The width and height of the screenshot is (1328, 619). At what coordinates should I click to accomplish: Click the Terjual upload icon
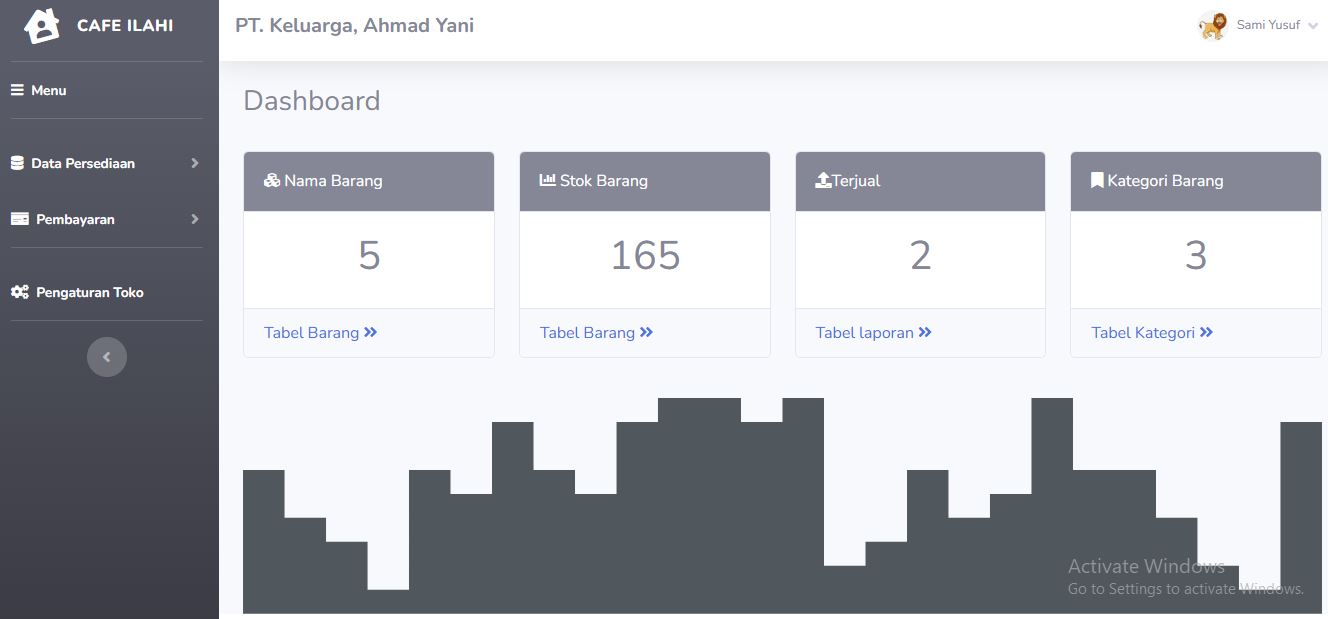tap(823, 181)
